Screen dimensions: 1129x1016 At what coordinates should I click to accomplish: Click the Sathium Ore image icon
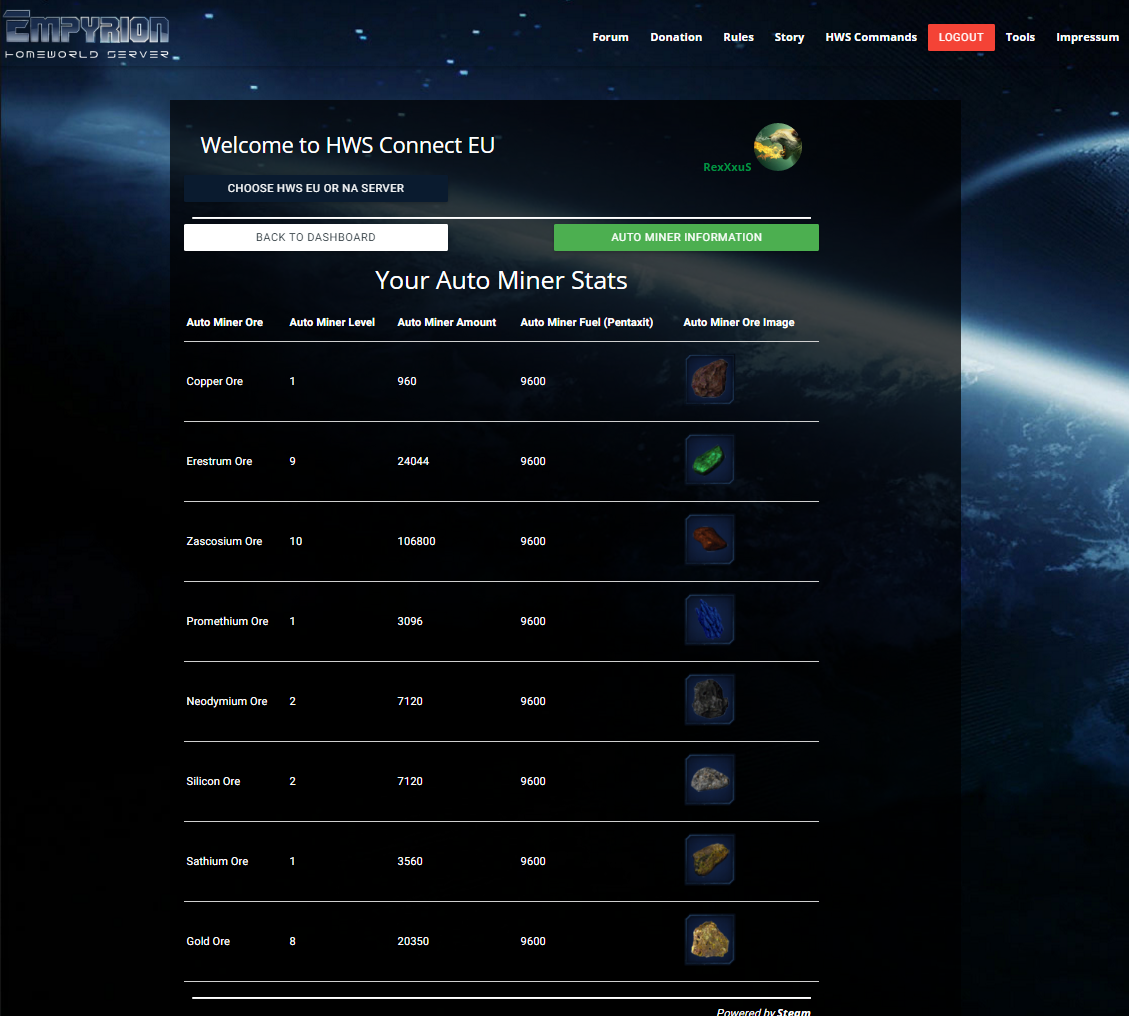point(709,859)
